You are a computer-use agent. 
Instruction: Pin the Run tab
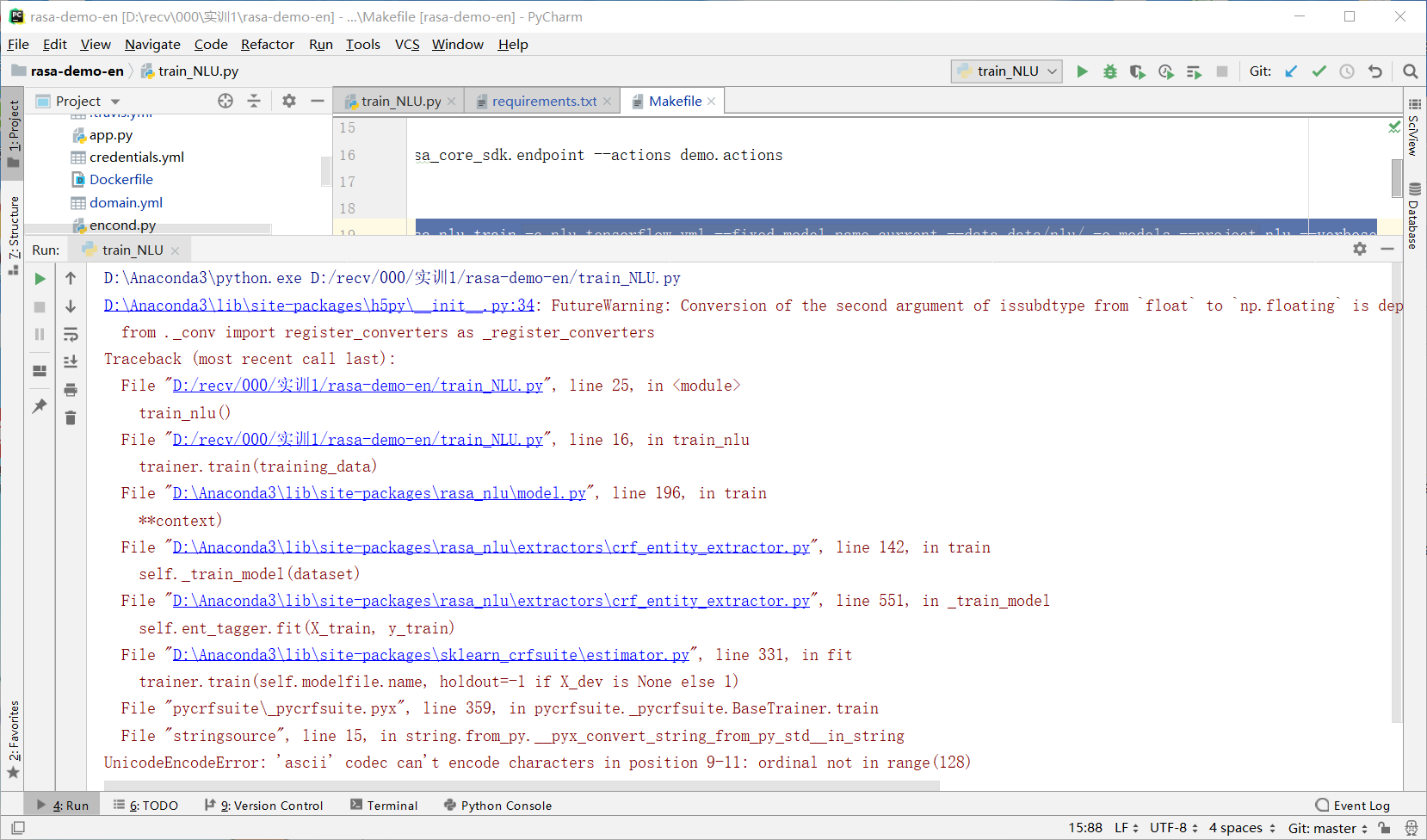40,405
